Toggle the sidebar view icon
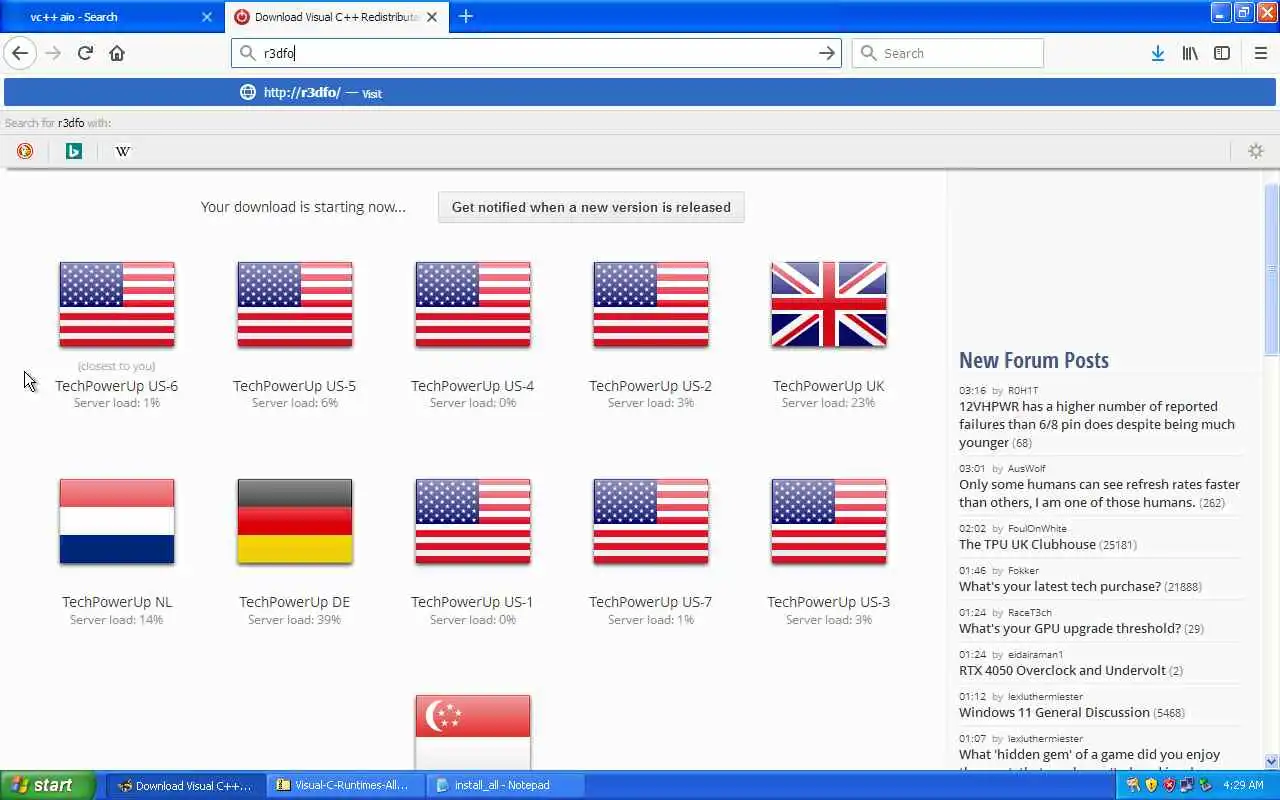 coord(1222,53)
